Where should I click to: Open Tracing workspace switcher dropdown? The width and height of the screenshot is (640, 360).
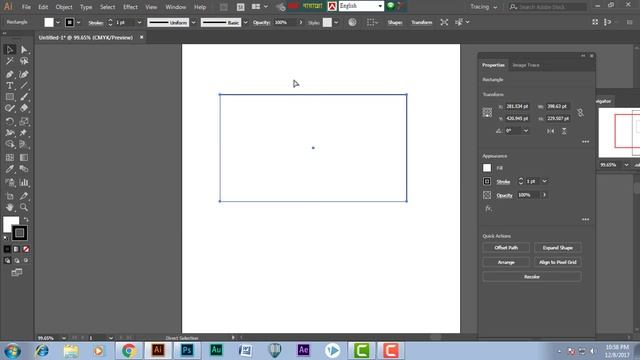click(484, 7)
